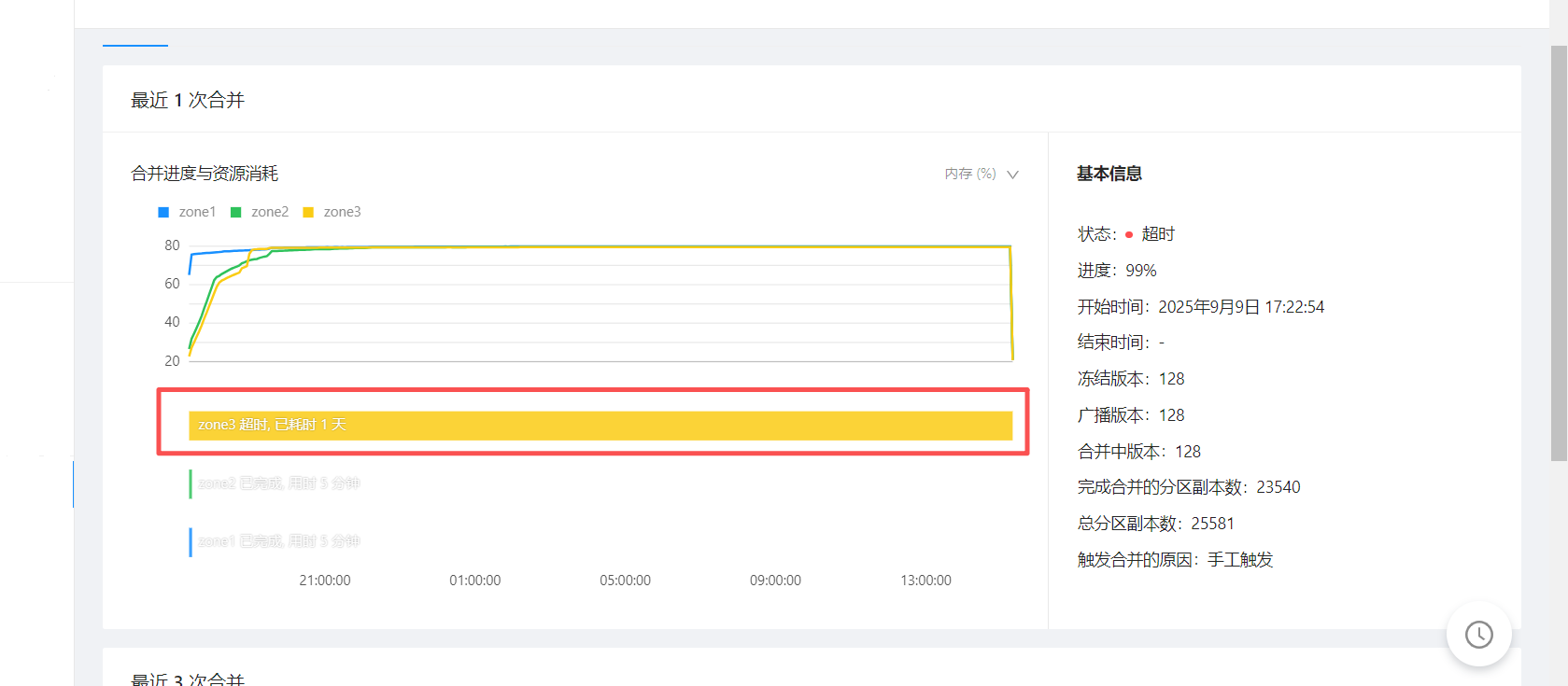Click the 80 y-axis label

[x=172, y=245]
